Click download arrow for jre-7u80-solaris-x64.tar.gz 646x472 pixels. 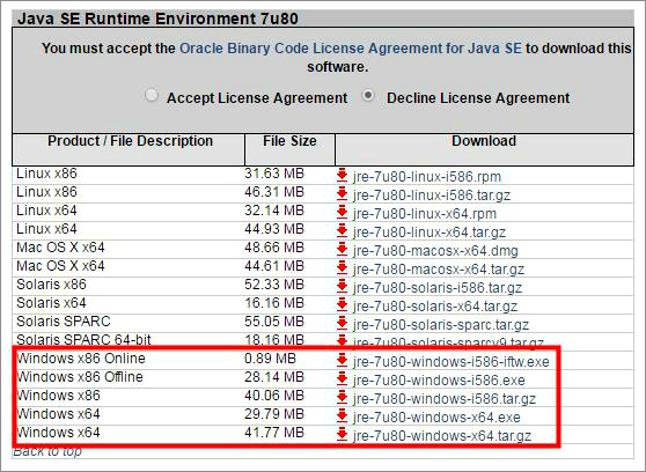point(342,306)
